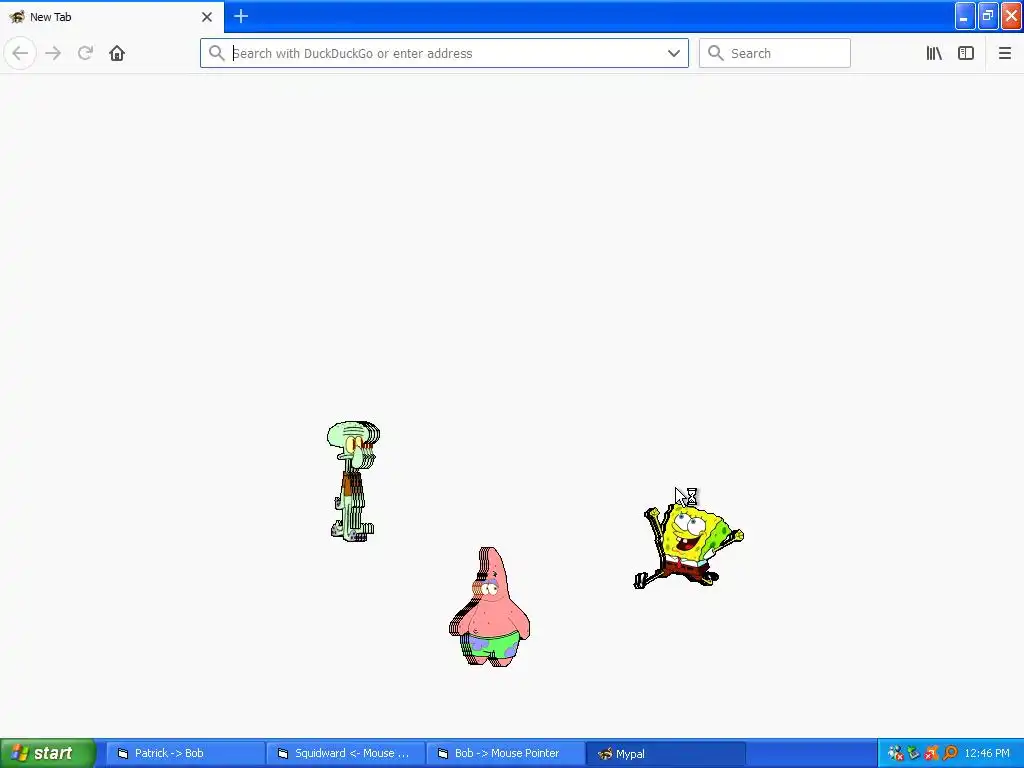Click the orange magnifier tray icon
This screenshot has height=768, width=1024.
coord(950,753)
